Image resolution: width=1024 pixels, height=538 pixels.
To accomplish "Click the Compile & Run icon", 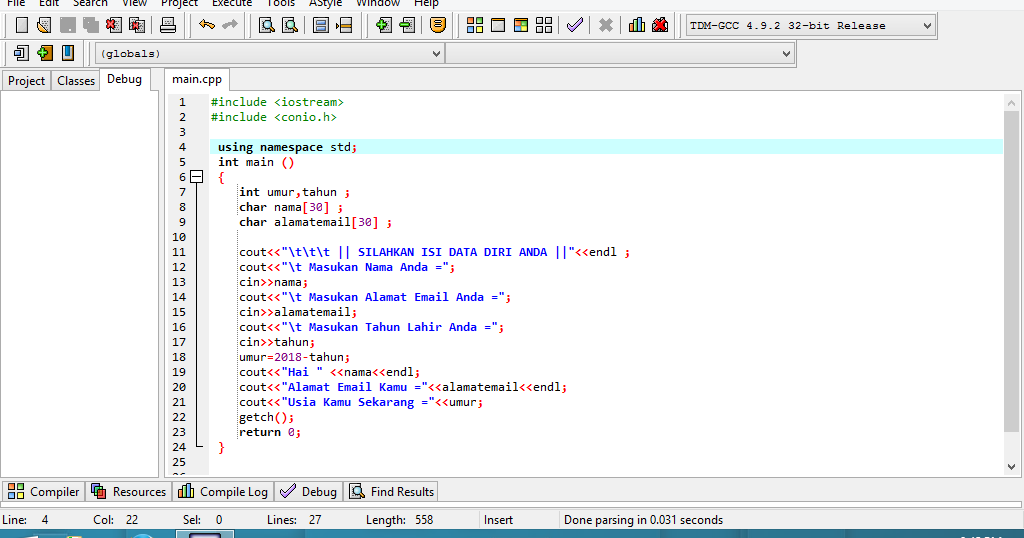I will 520,25.
